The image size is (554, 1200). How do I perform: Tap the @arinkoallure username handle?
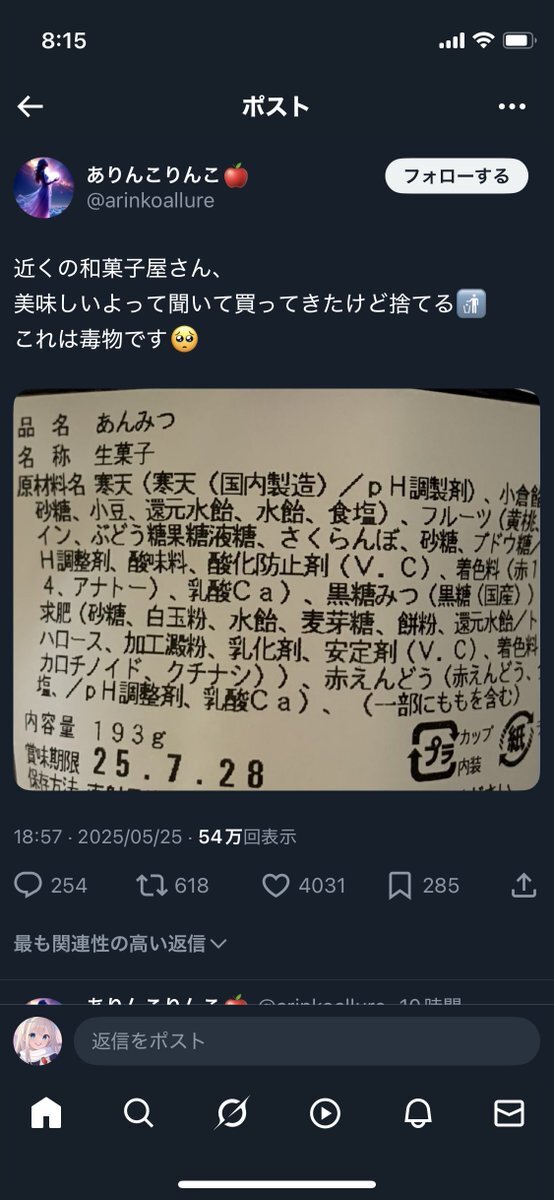(x=151, y=201)
